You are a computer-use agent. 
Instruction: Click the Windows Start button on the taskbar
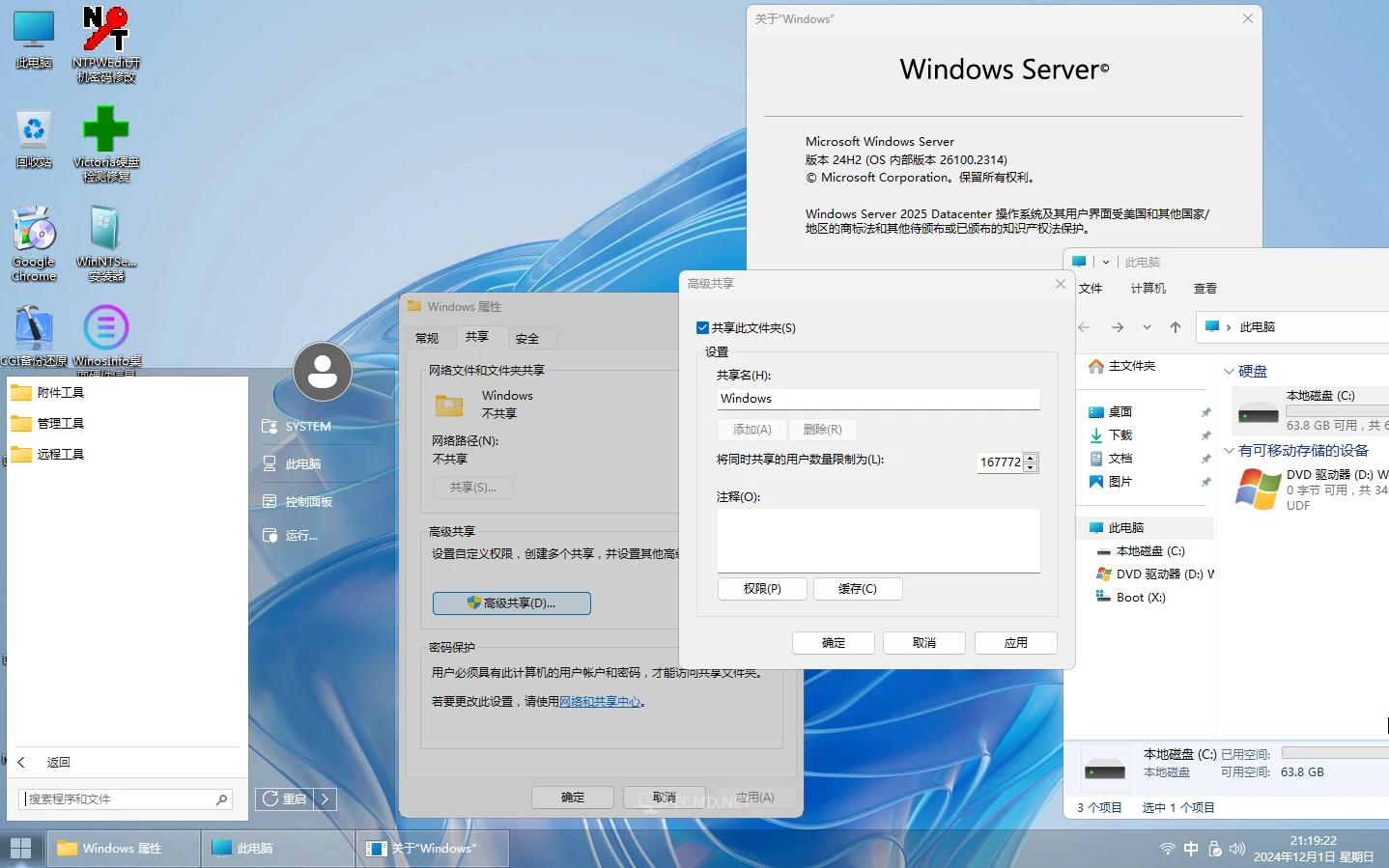(x=20, y=849)
